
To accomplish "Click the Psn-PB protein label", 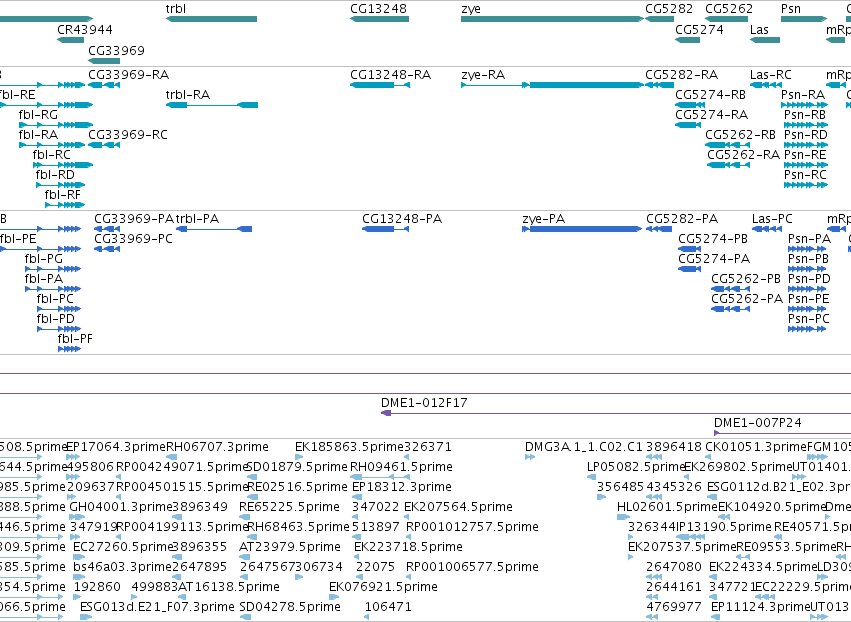I will tap(808, 259).
